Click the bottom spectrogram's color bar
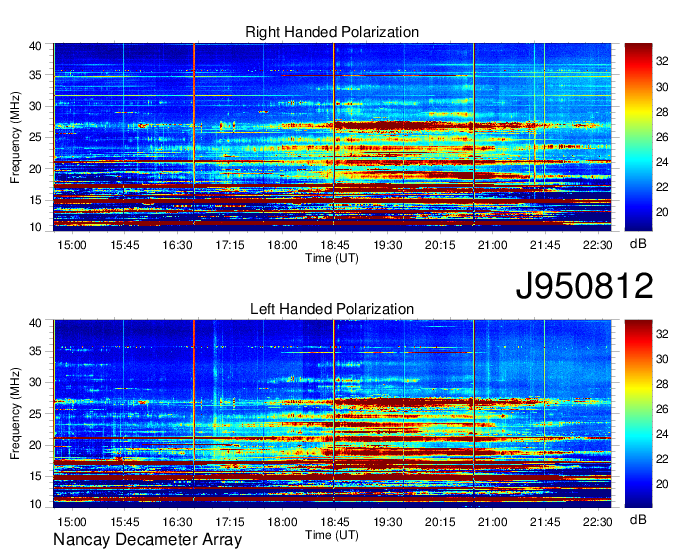 tap(638, 414)
